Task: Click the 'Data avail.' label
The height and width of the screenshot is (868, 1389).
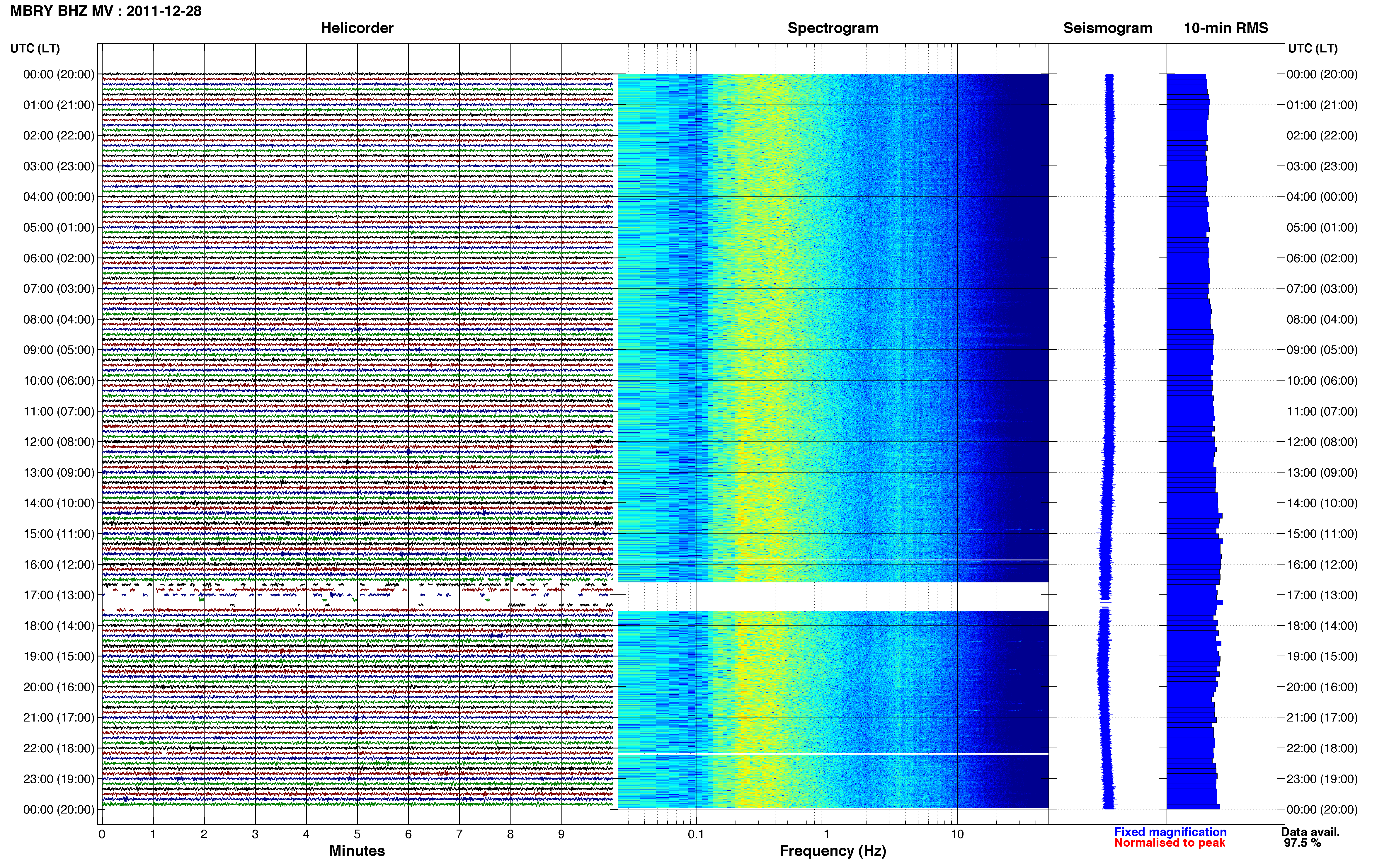Action: click(1310, 832)
